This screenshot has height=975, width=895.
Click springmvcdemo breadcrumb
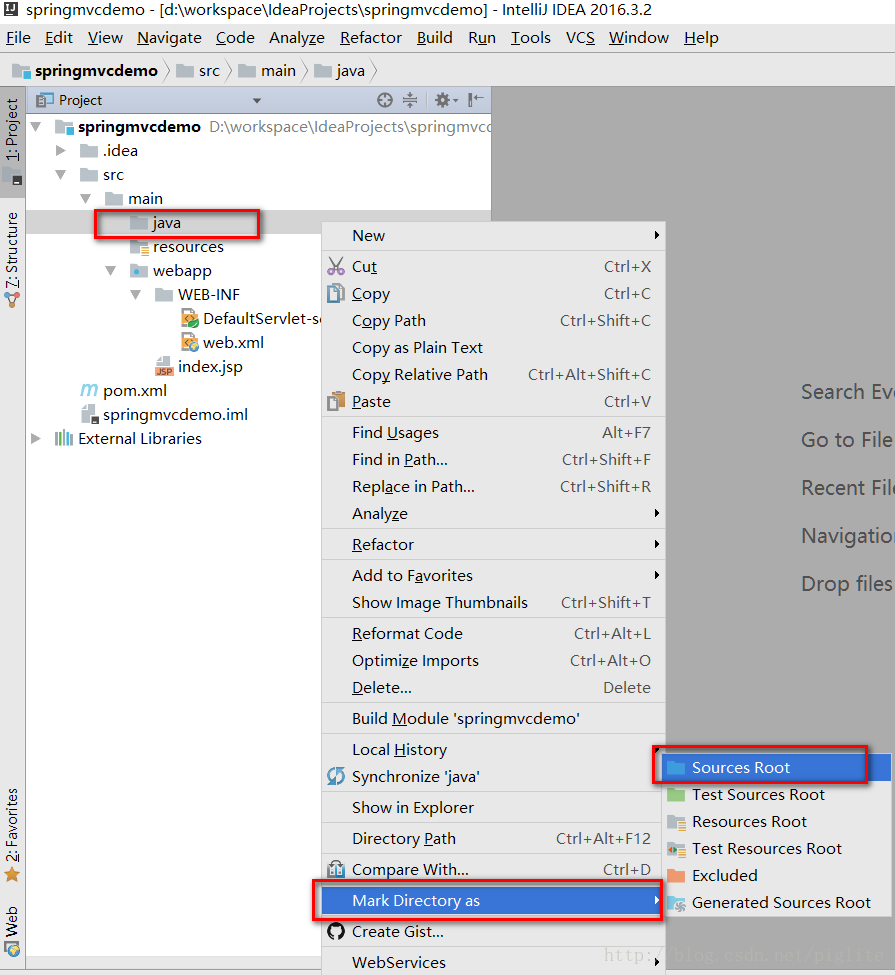point(85,71)
